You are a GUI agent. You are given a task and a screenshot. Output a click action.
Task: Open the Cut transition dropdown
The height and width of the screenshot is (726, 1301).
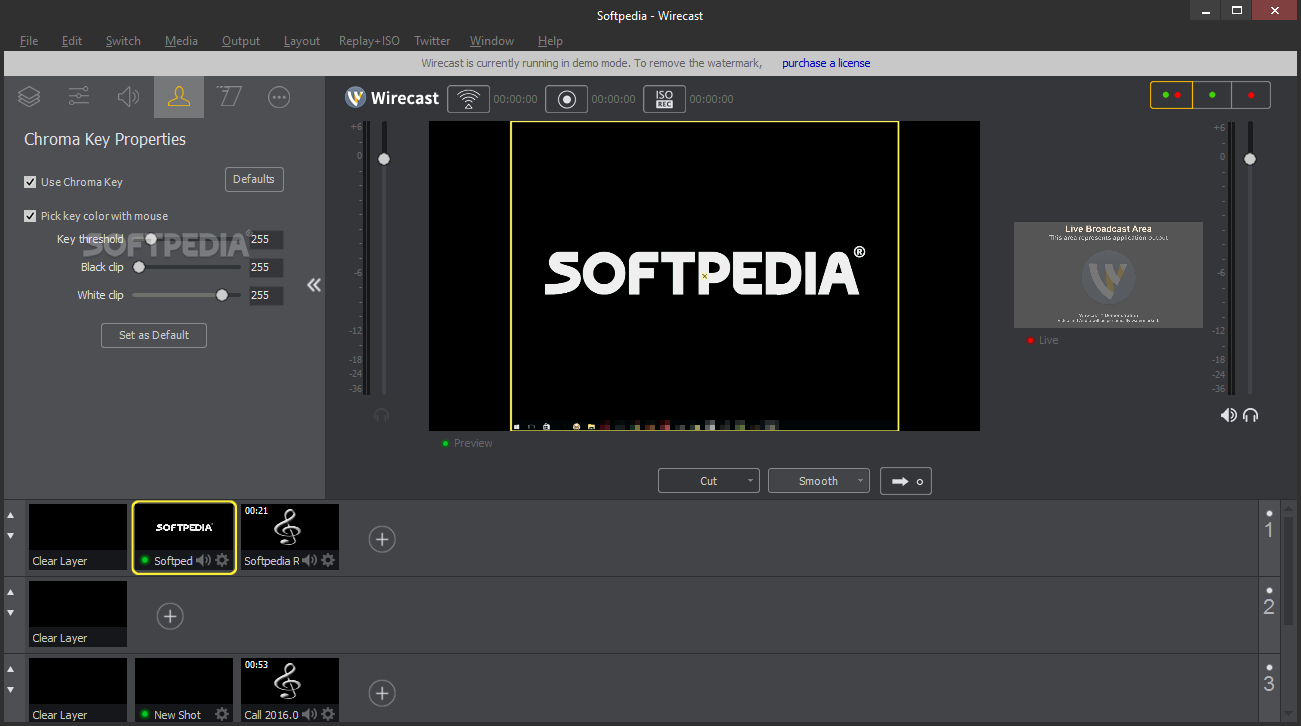(x=709, y=481)
